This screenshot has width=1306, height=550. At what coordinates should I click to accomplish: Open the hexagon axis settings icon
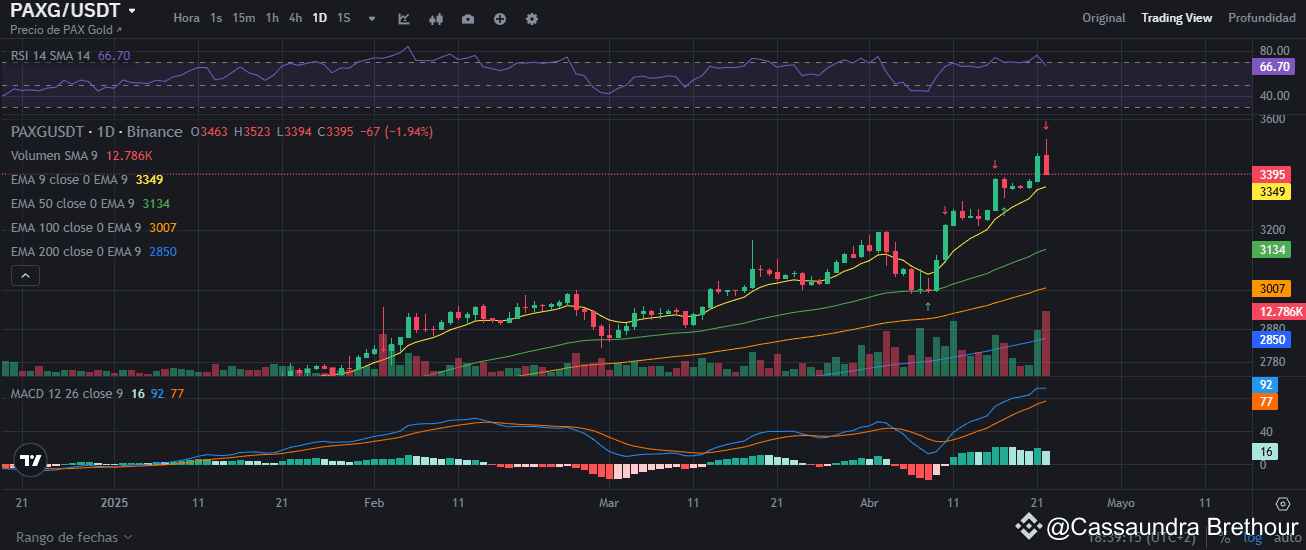click(1282, 504)
